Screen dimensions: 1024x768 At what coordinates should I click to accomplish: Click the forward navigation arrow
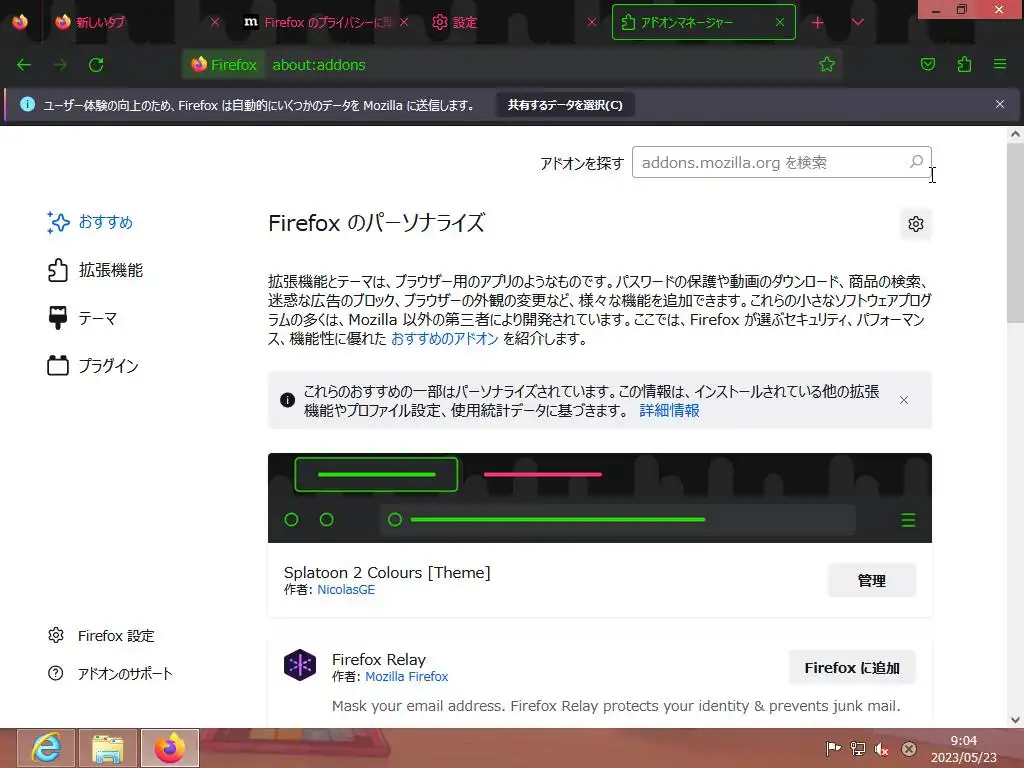(60, 65)
